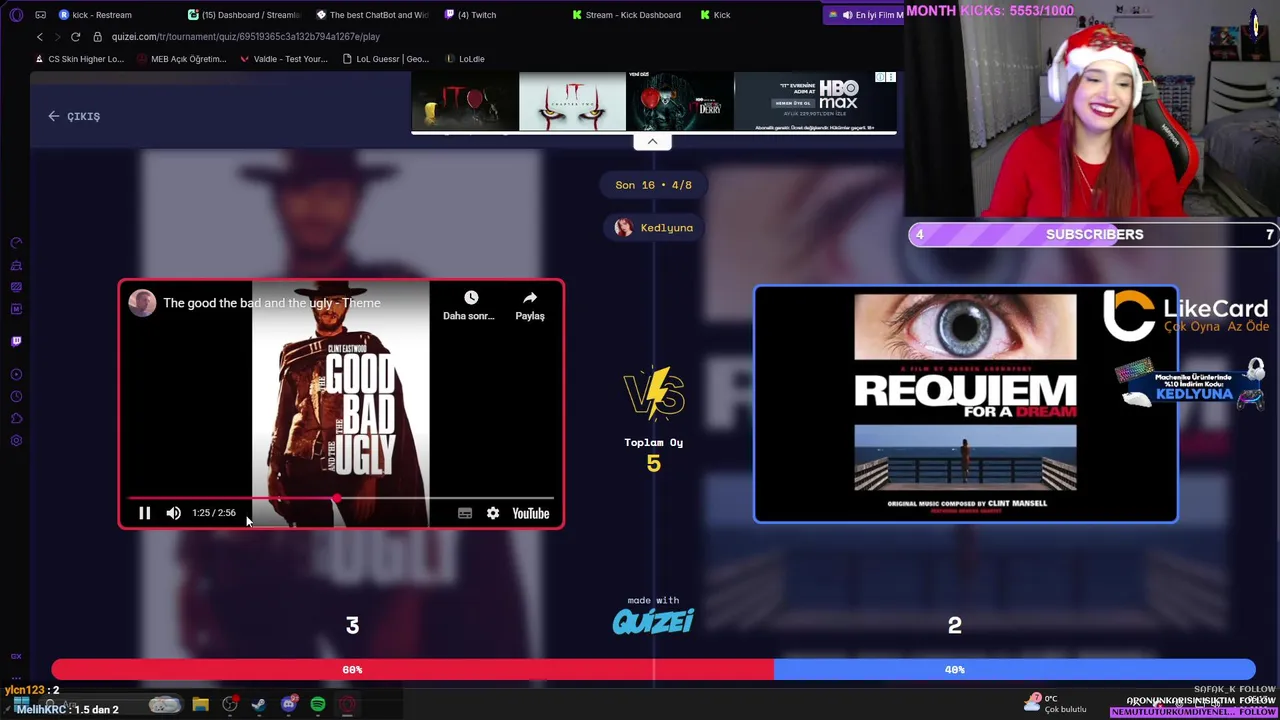The height and width of the screenshot is (720, 1280).
Task: Click the Quizei logo
Action: pos(653,622)
